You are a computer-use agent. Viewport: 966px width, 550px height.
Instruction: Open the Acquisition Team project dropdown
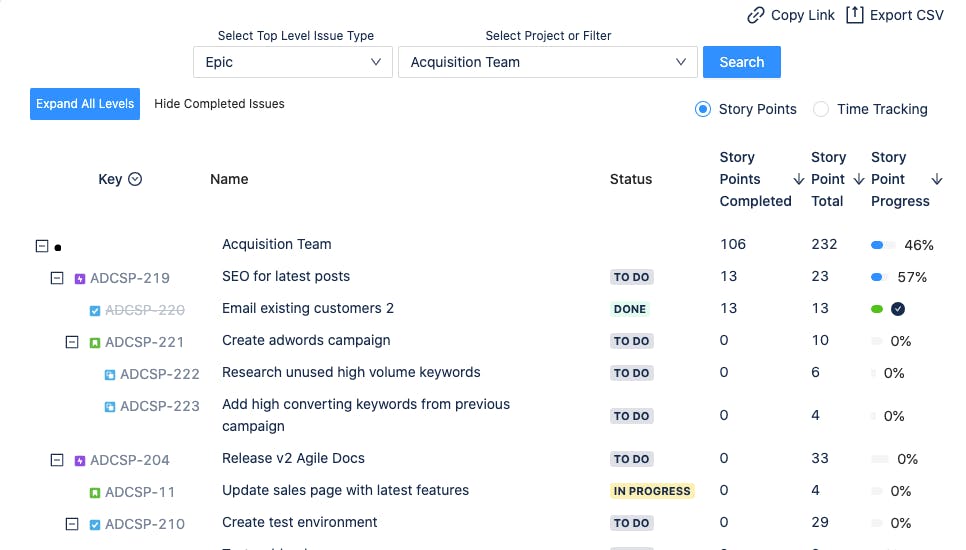(x=547, y=62)
